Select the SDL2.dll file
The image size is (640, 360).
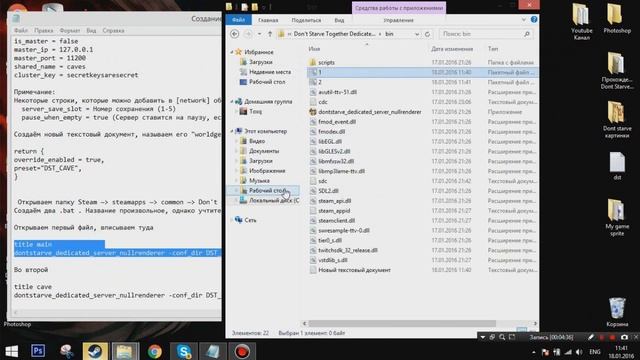click(328, 191)
